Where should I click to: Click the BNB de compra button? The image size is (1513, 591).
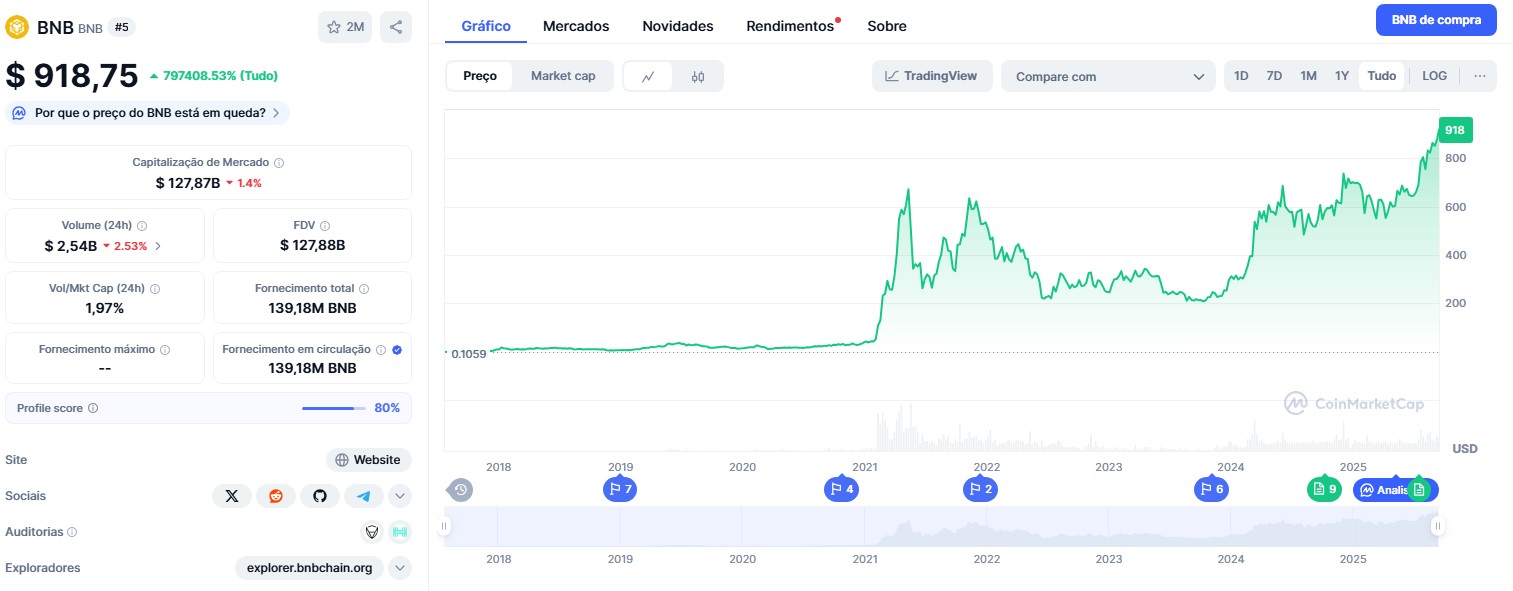click(x=1436, y=20)
